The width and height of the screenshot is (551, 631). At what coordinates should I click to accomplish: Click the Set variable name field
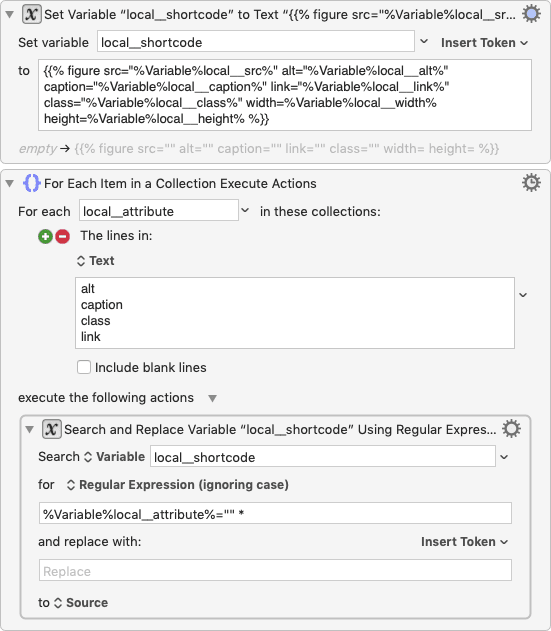click(256, 41)
